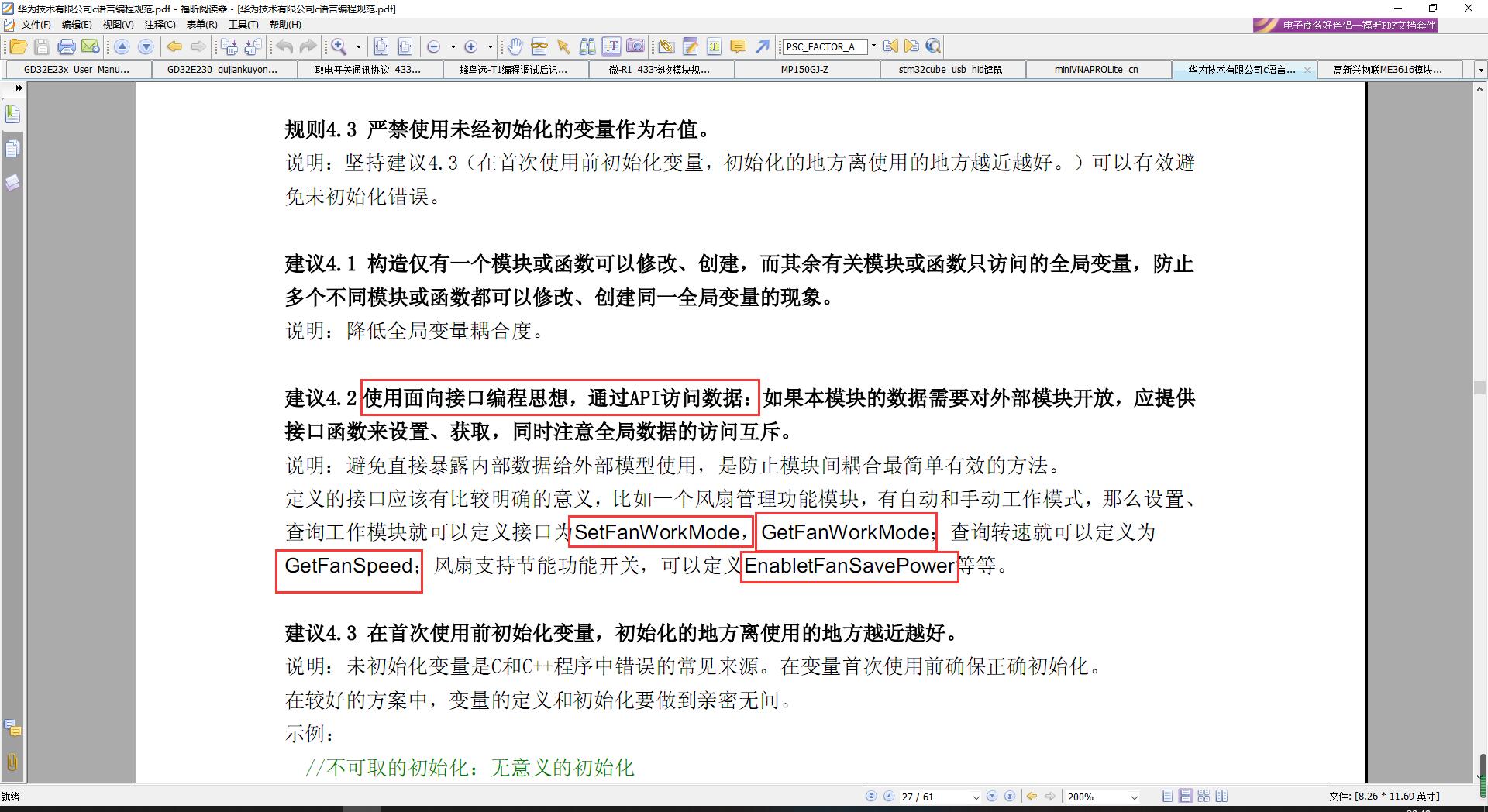The width and height of the screenshot is (1488, 812).
Task: Switch to continuous page layout mode
Action: (1186, 796)
